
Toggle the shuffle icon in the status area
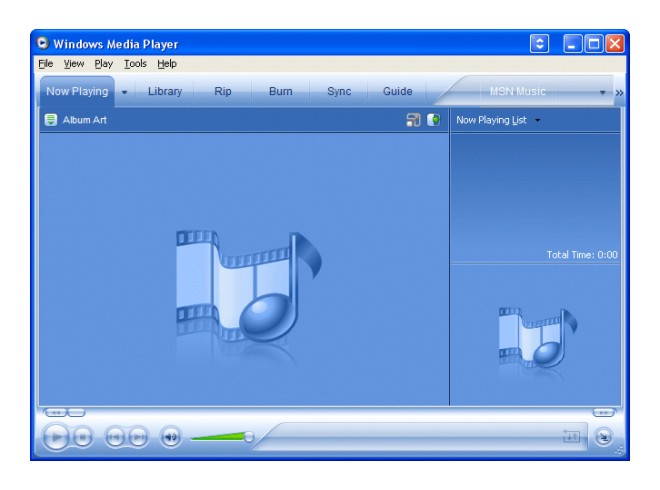click(x=571, y=437)
